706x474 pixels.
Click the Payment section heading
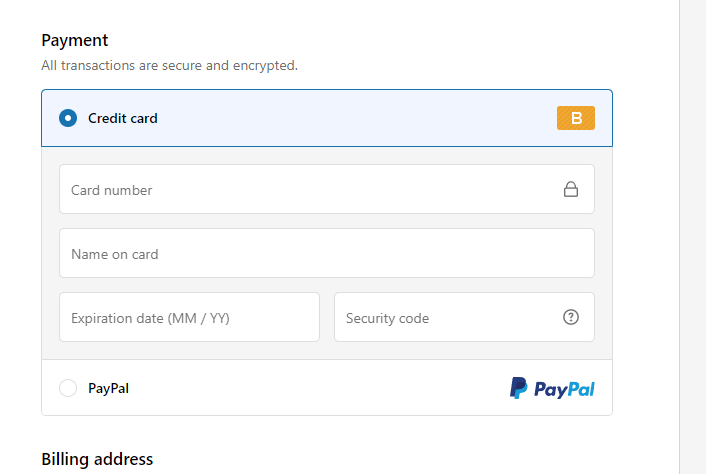click(75, 40)
